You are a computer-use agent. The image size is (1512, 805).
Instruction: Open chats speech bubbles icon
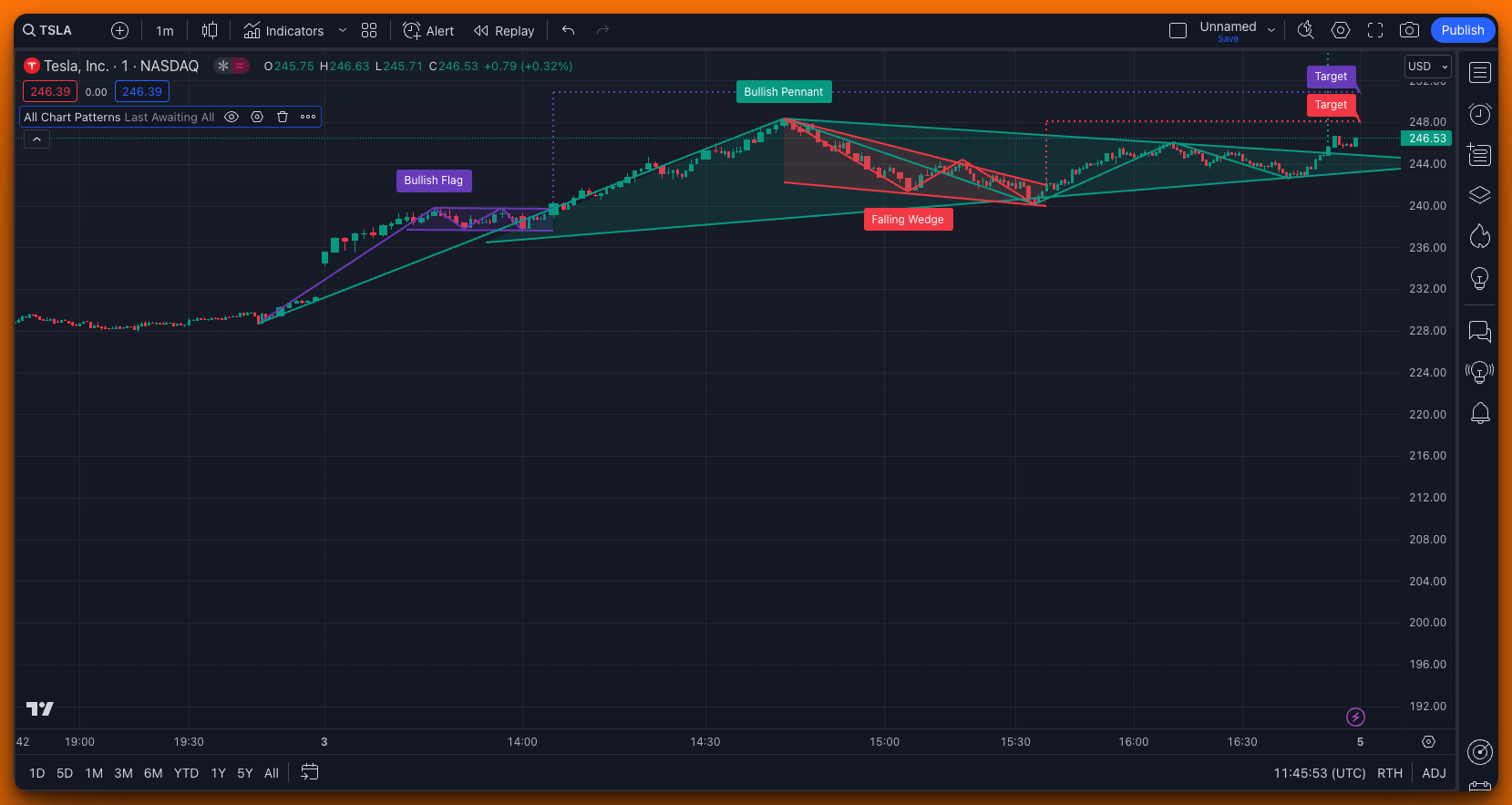1480,332
